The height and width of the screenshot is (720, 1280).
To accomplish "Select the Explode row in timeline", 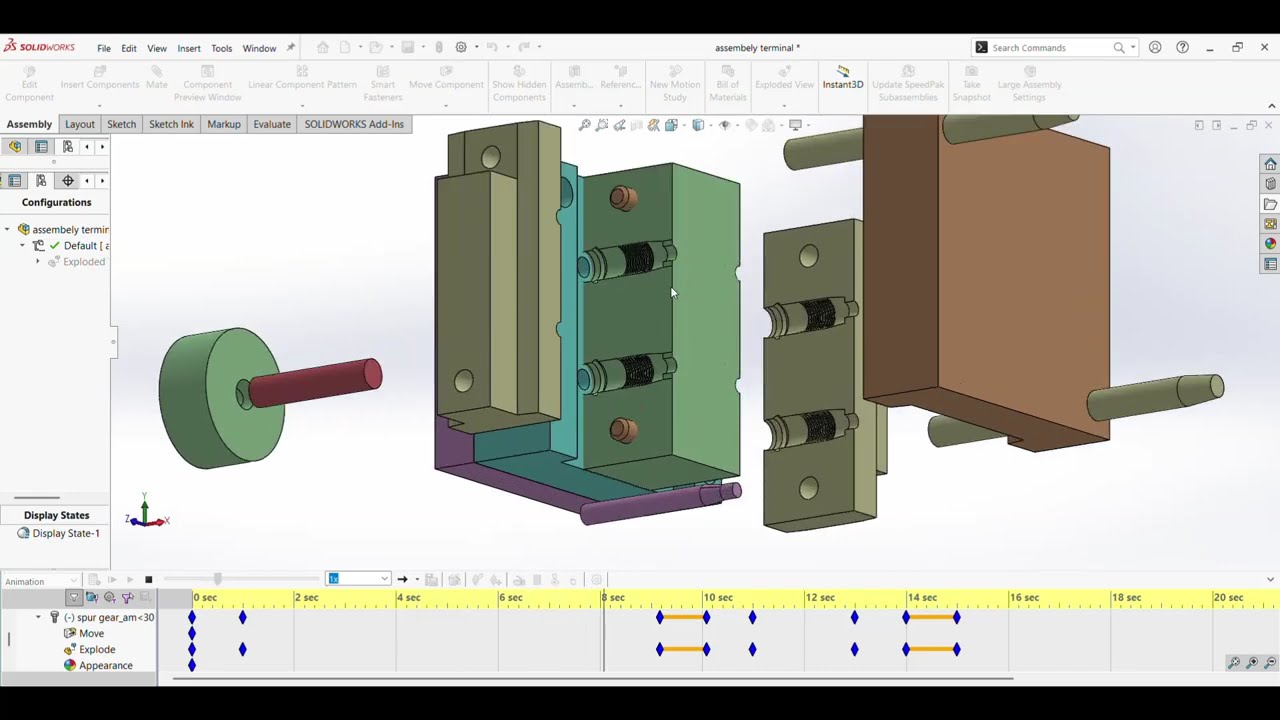I will click(x=89, y=649).
